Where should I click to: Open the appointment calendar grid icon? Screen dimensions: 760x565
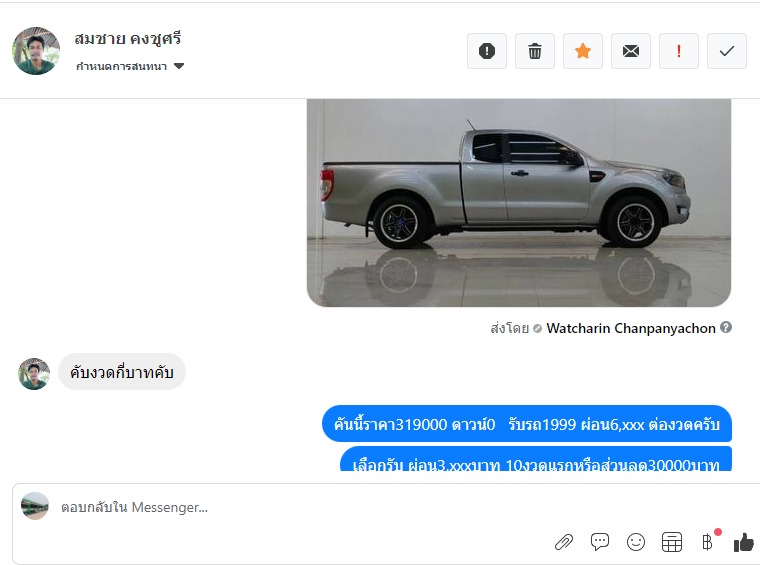pyautogui.click(x=672, y=542)
